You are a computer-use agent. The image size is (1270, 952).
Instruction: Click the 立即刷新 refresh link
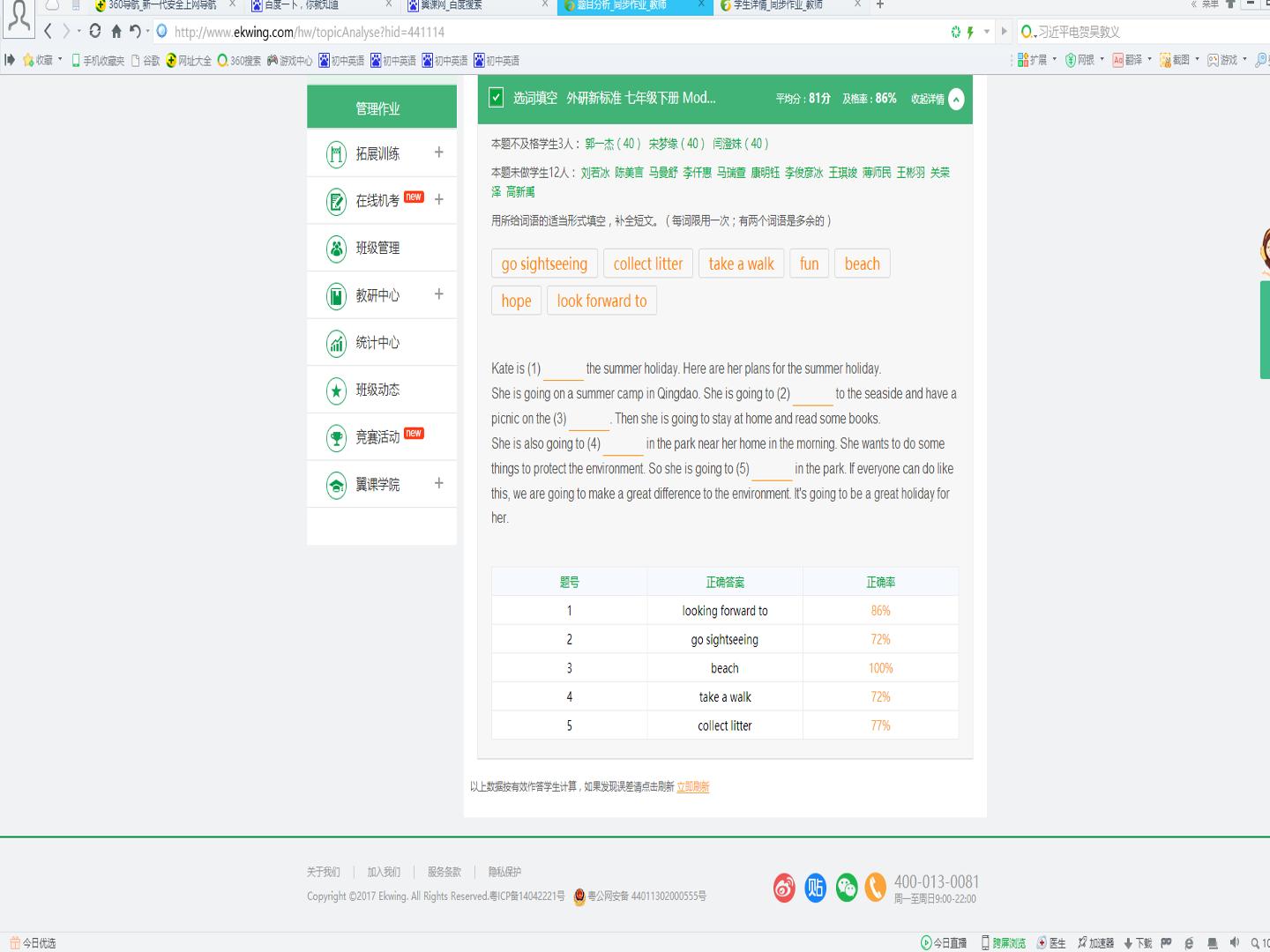point(693,787)
